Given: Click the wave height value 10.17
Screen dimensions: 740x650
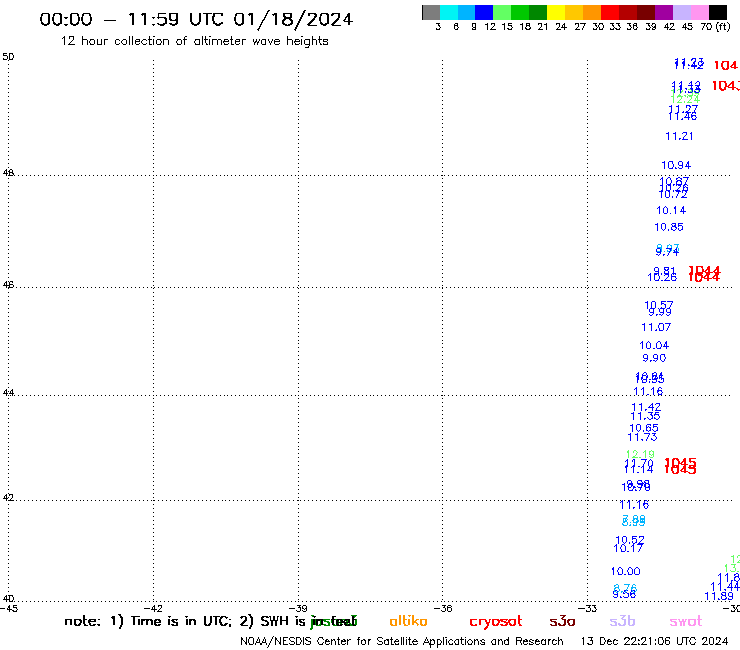Looking at the screenshot, I should click(x=628, y=549).
